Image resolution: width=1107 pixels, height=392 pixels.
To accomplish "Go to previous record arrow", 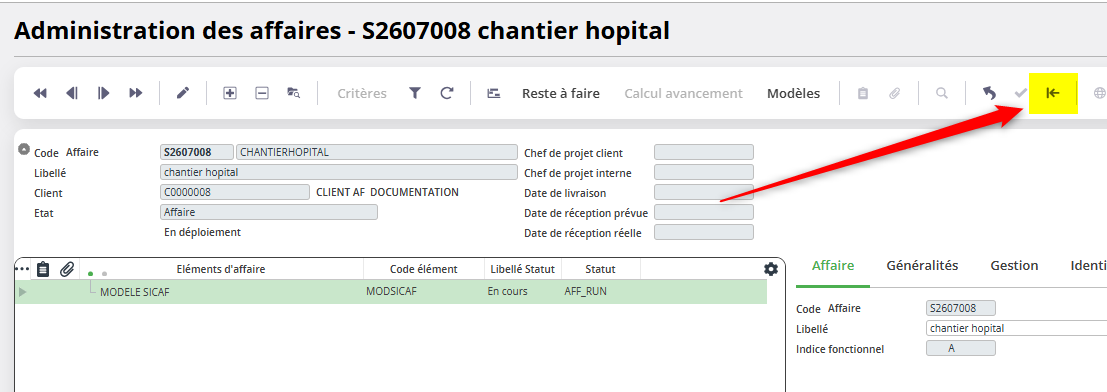I will pos(72,93).
